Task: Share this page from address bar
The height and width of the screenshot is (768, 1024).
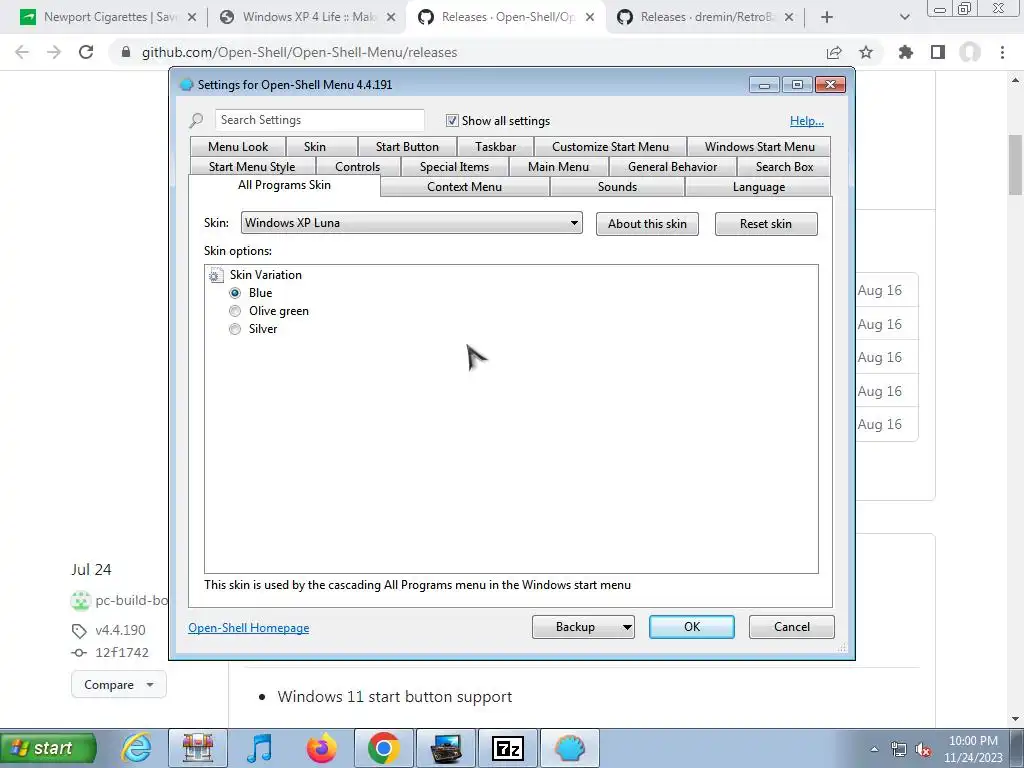Action: [834, 52]
